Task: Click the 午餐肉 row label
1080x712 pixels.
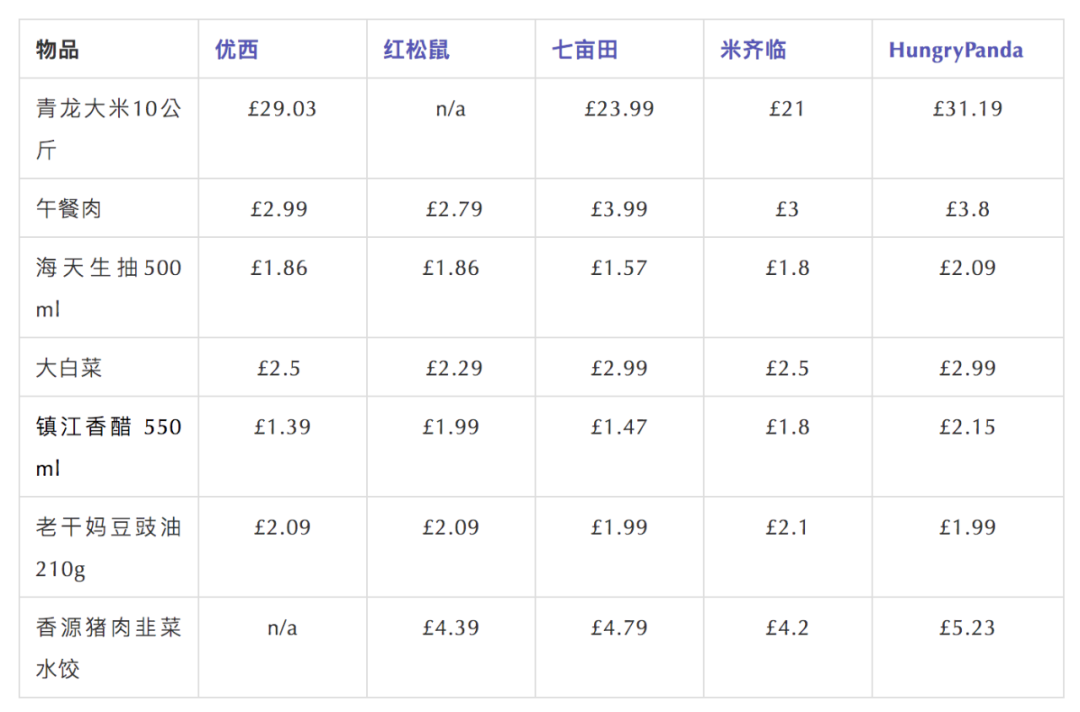Action: point(69,209)
